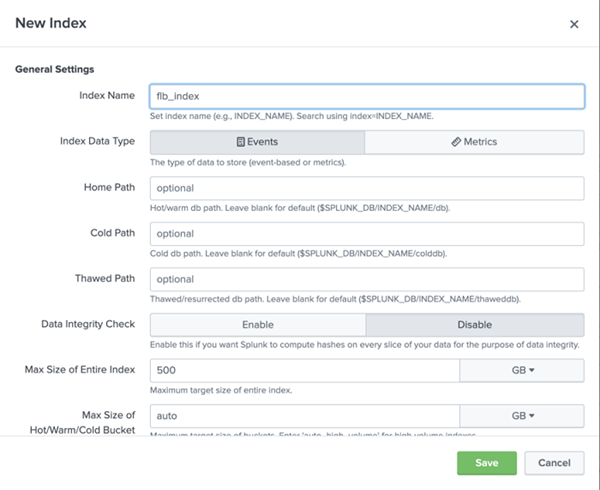
Task: Click the Data Integrity Check label
Action: [88, 324]
